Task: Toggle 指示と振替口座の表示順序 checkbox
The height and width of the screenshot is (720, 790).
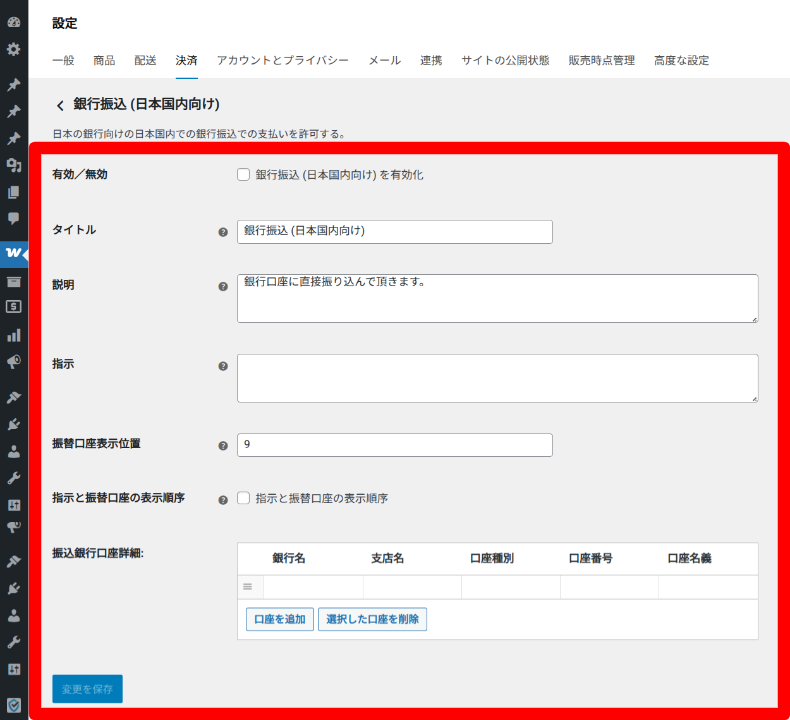Action: coord(243,498)
